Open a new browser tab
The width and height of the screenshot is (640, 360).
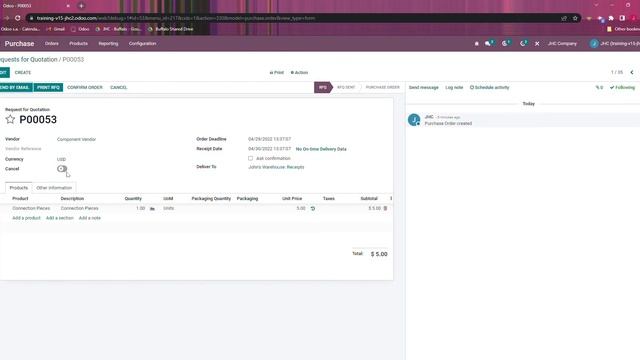(81, 6)
